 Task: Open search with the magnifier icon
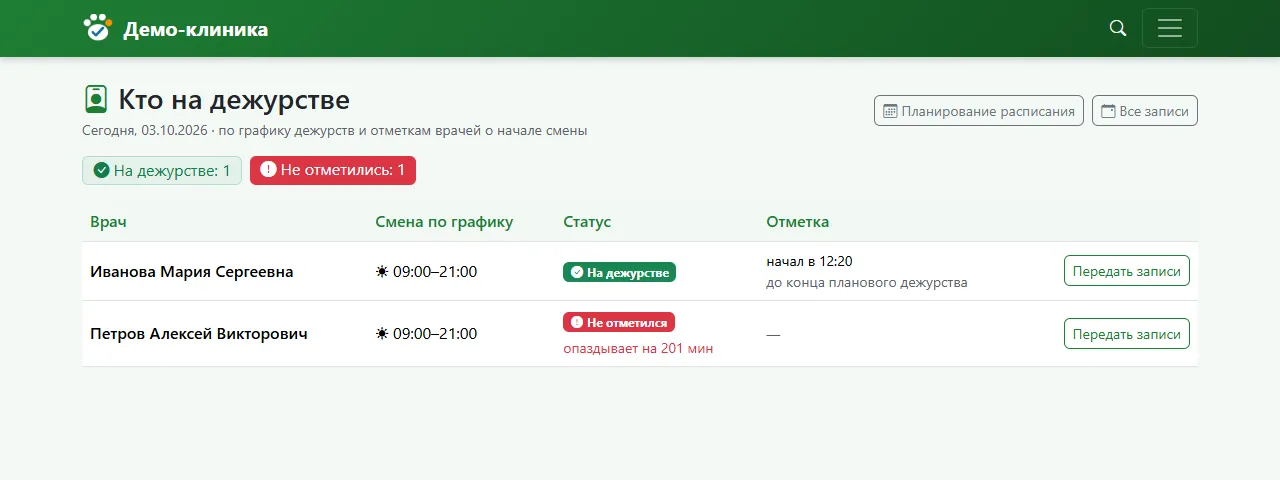1118,28
